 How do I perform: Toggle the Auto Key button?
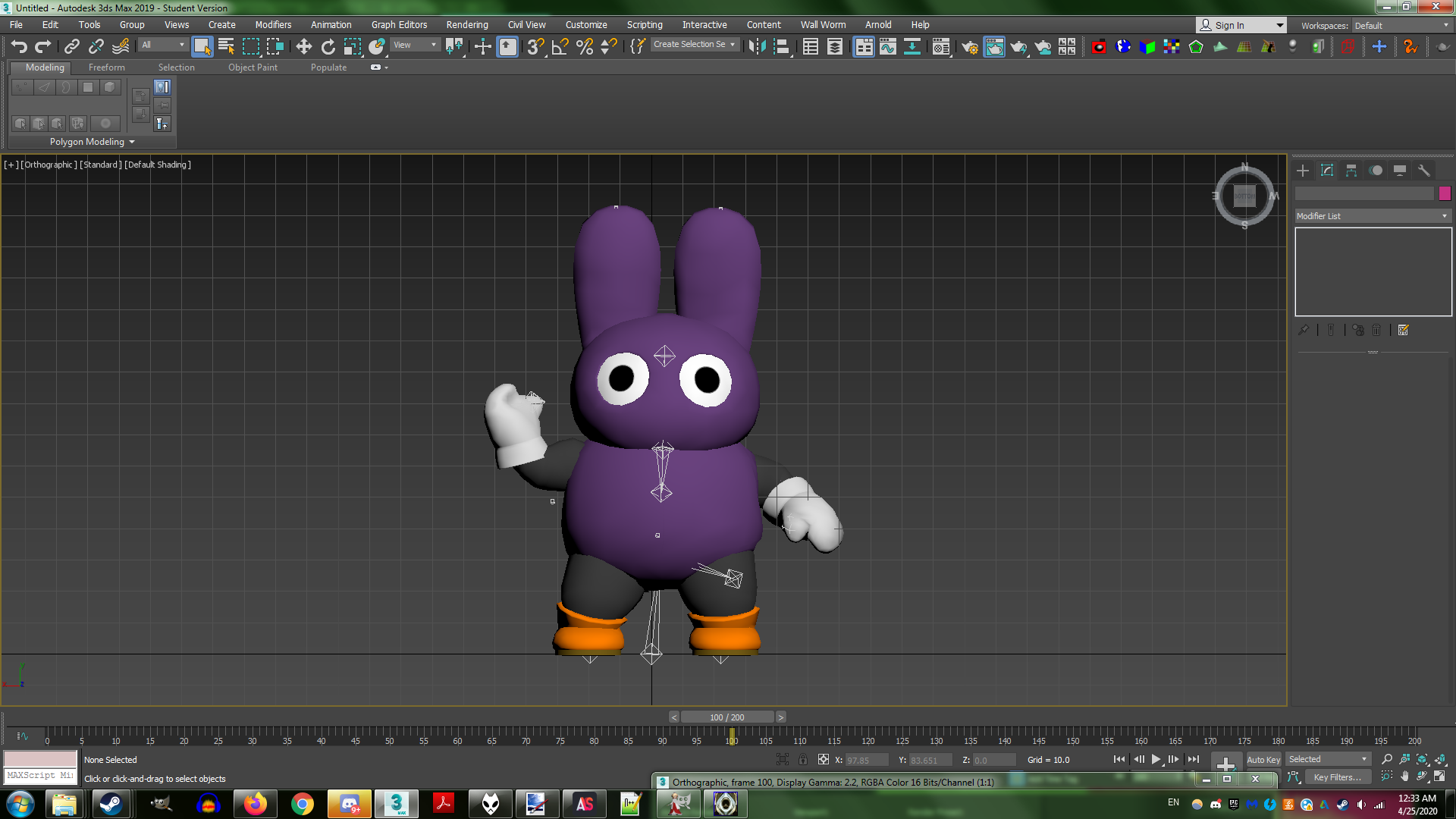(x=1263, y=759)
